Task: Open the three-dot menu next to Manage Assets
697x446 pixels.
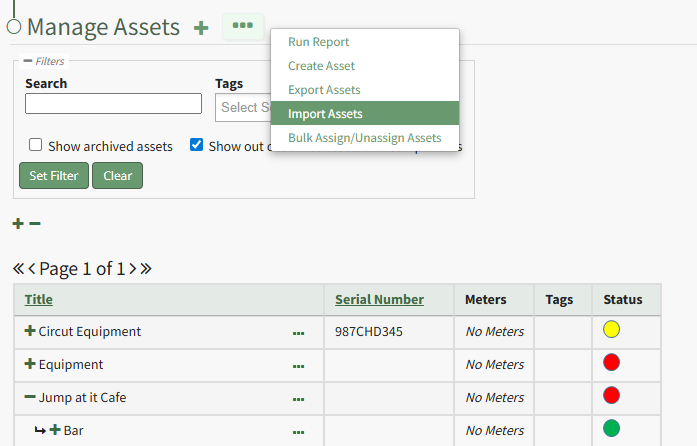Action: click(242, 26)
